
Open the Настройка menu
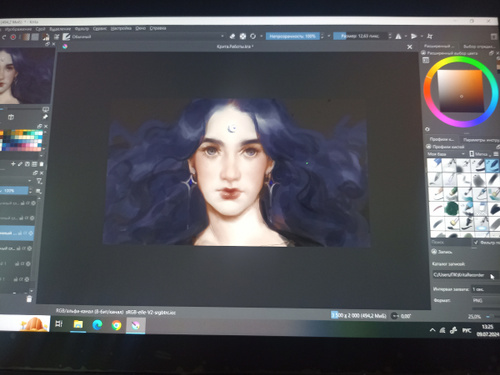pos(121,29)
